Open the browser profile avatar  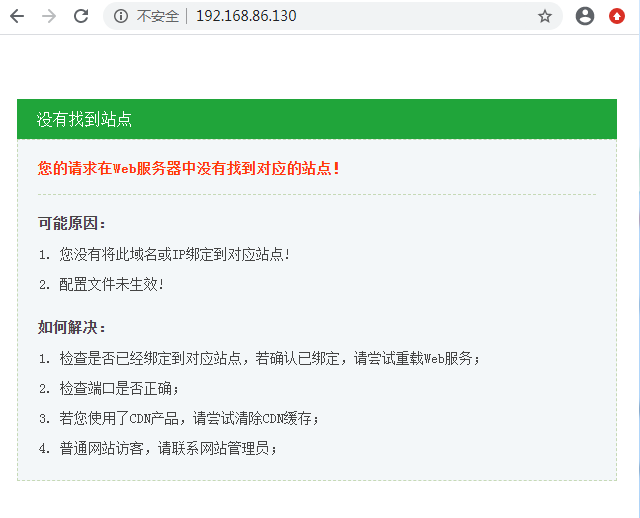point(585,16)
